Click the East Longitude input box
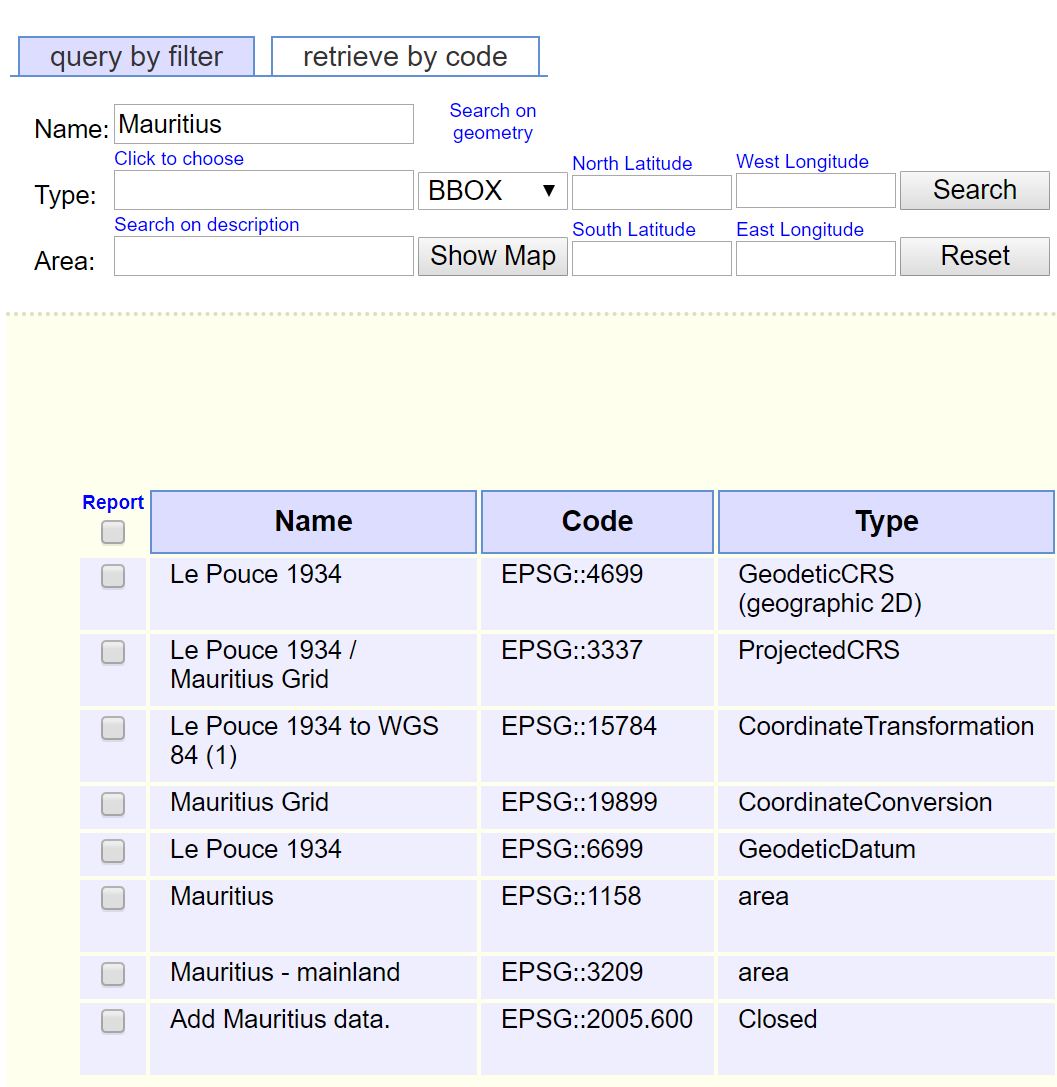This screenshot has width=1057, height=1087. (x=816, y=259)
